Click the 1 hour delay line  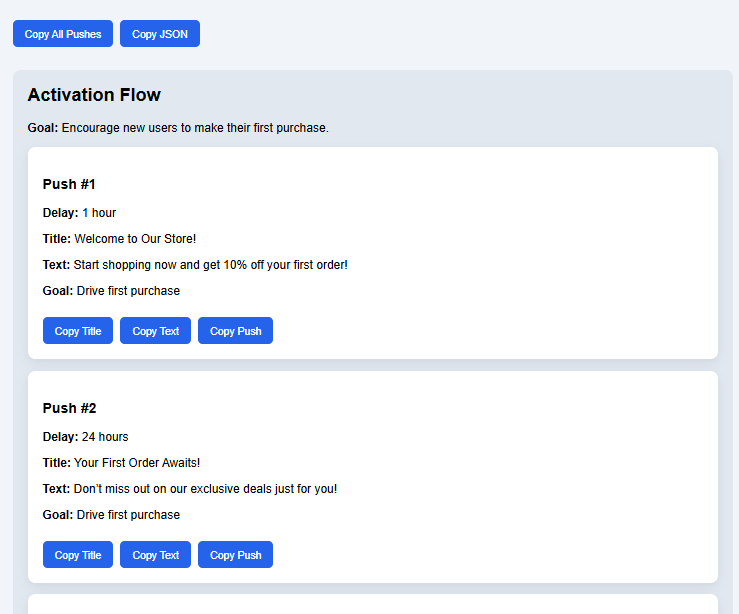pyautogui.click(x=80, y=213)
